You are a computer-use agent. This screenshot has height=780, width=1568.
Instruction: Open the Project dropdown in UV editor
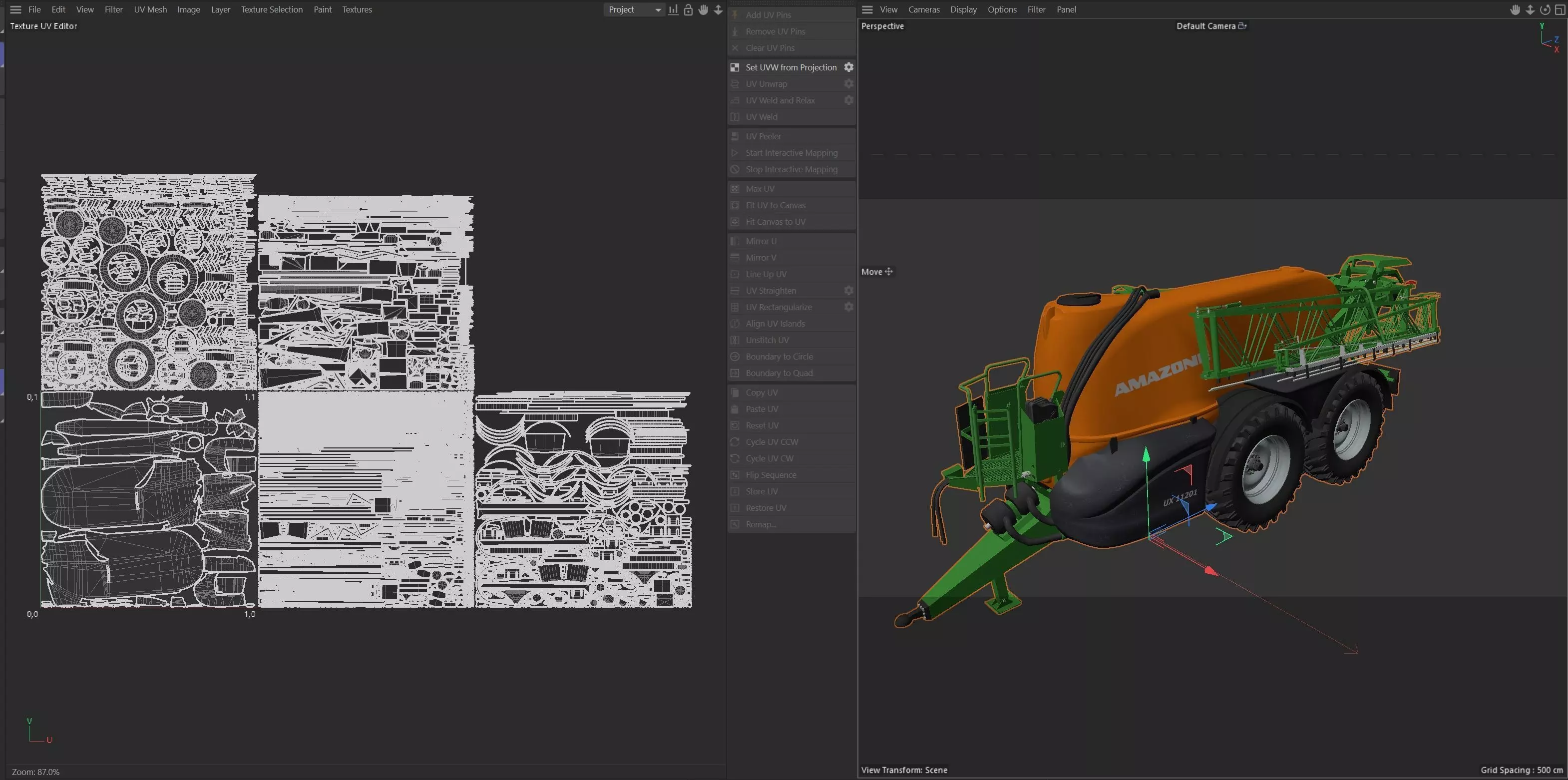coord(634,10)
